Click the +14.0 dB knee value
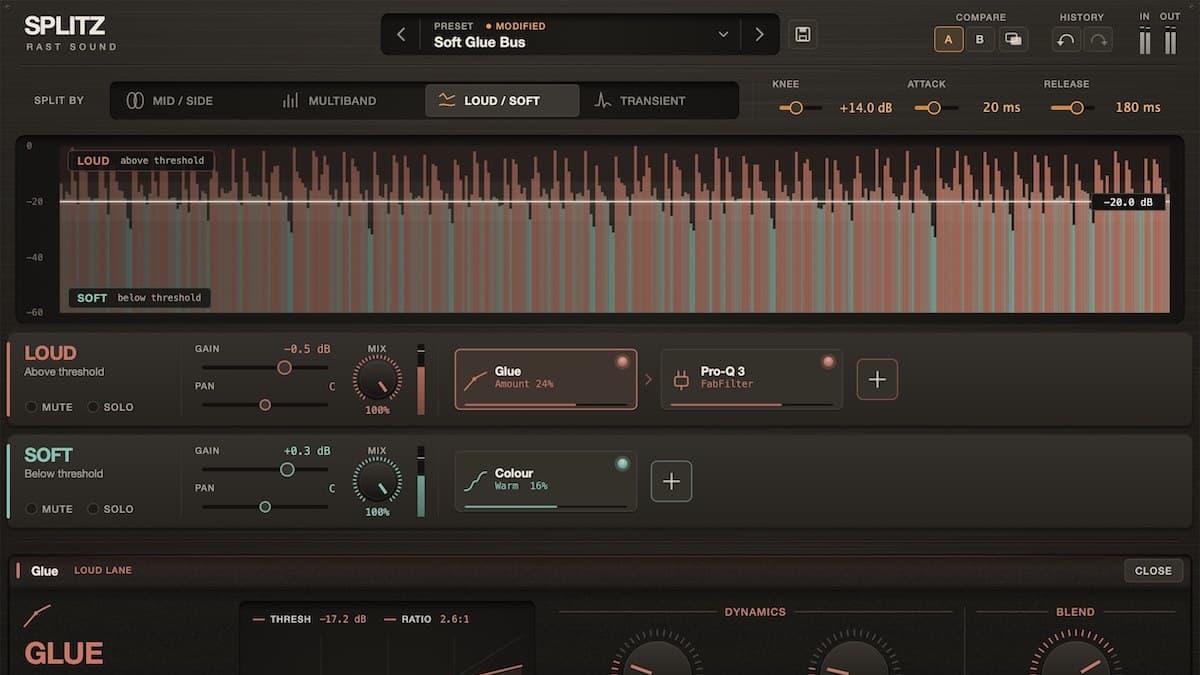This screenshot has height=675, width=1200. click(x=866, y=107)
